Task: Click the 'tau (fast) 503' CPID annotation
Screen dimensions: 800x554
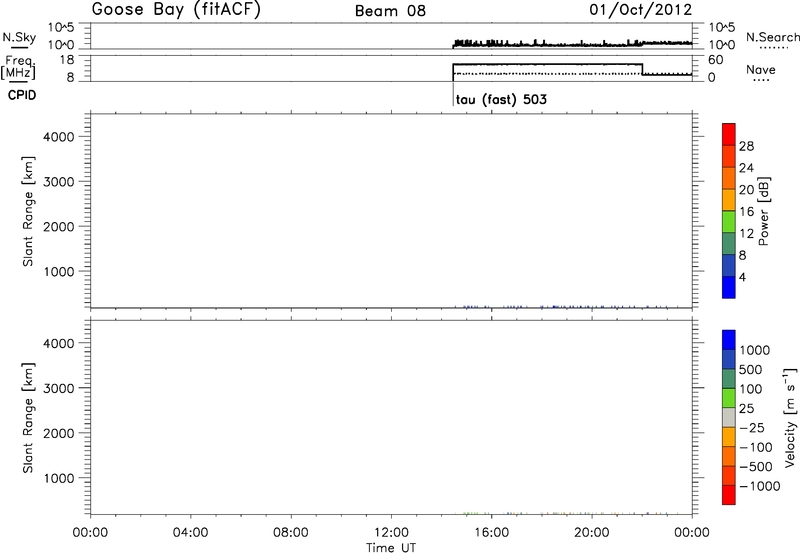Action: (x=501, y=99)
